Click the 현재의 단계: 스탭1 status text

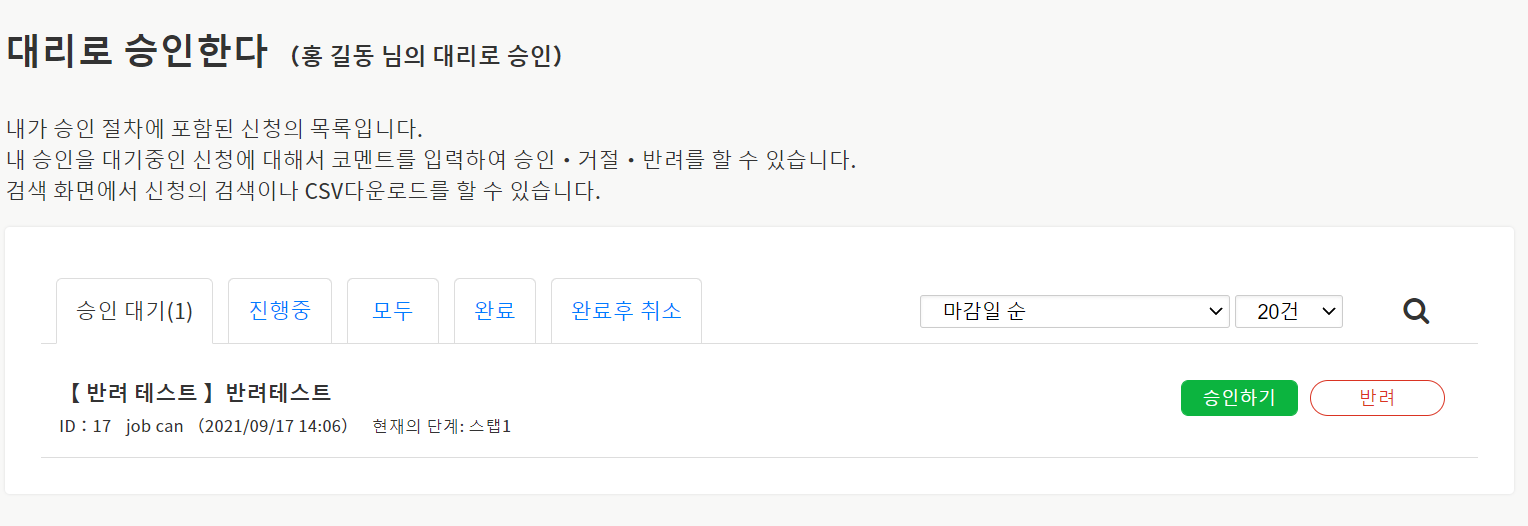click(x=441, y=427)
